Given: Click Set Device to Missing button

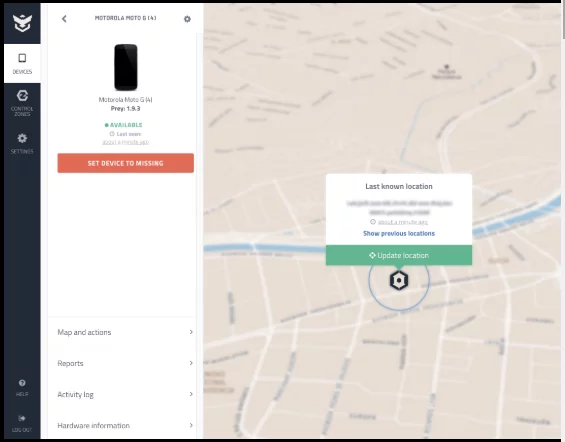Looking at the screenshot, I should [125, 163].
